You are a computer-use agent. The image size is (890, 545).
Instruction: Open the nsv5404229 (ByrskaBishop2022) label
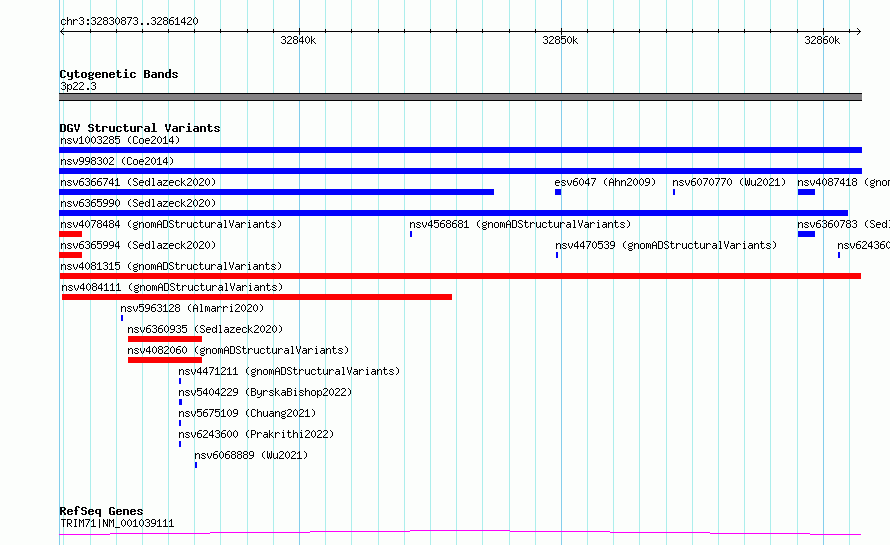pyautogui.click(x=265, y=392)
